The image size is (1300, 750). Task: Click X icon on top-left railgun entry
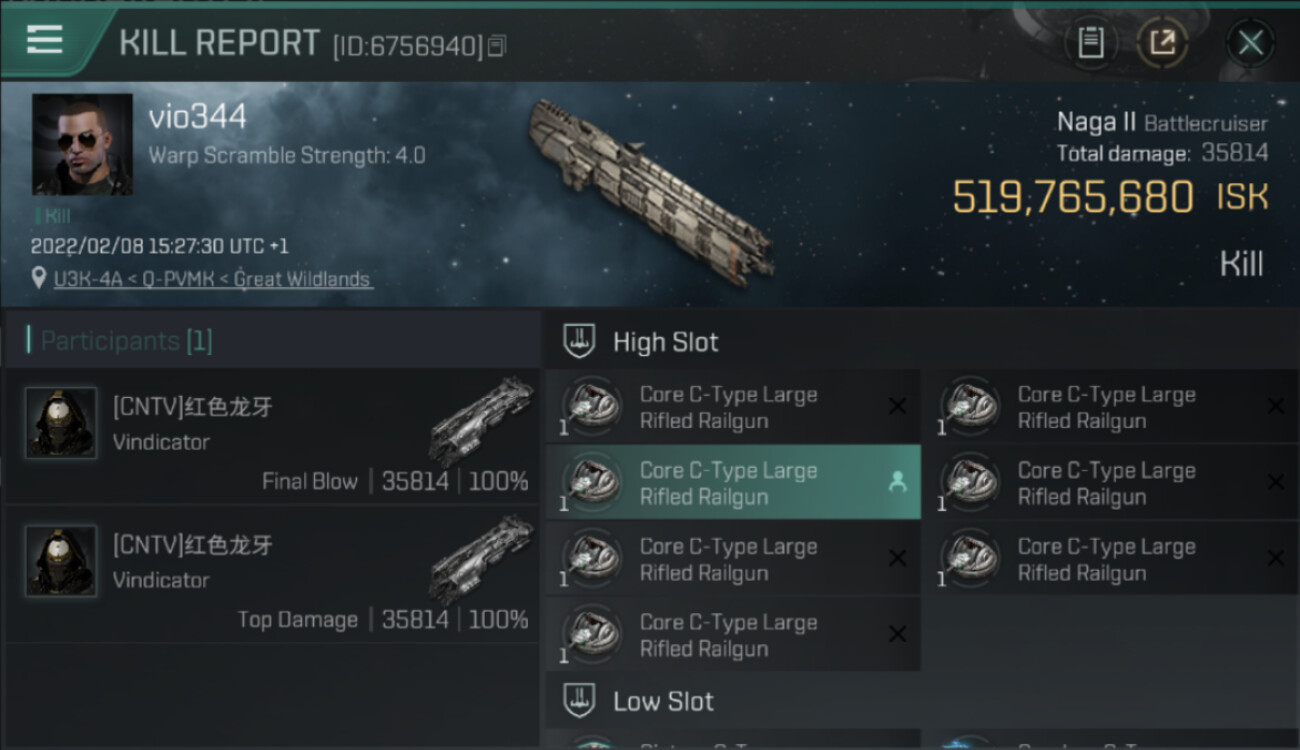pyautogui.click(x=897, y=406)
